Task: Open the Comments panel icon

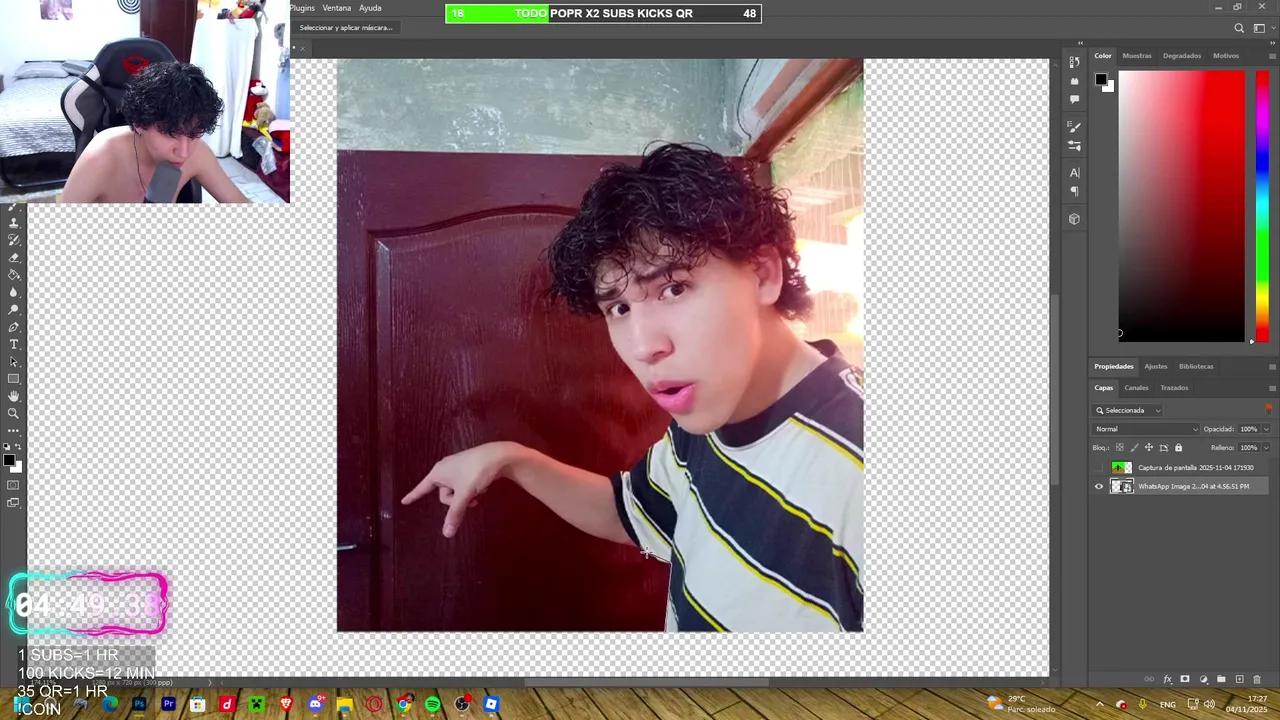Action: point(1074,99)
